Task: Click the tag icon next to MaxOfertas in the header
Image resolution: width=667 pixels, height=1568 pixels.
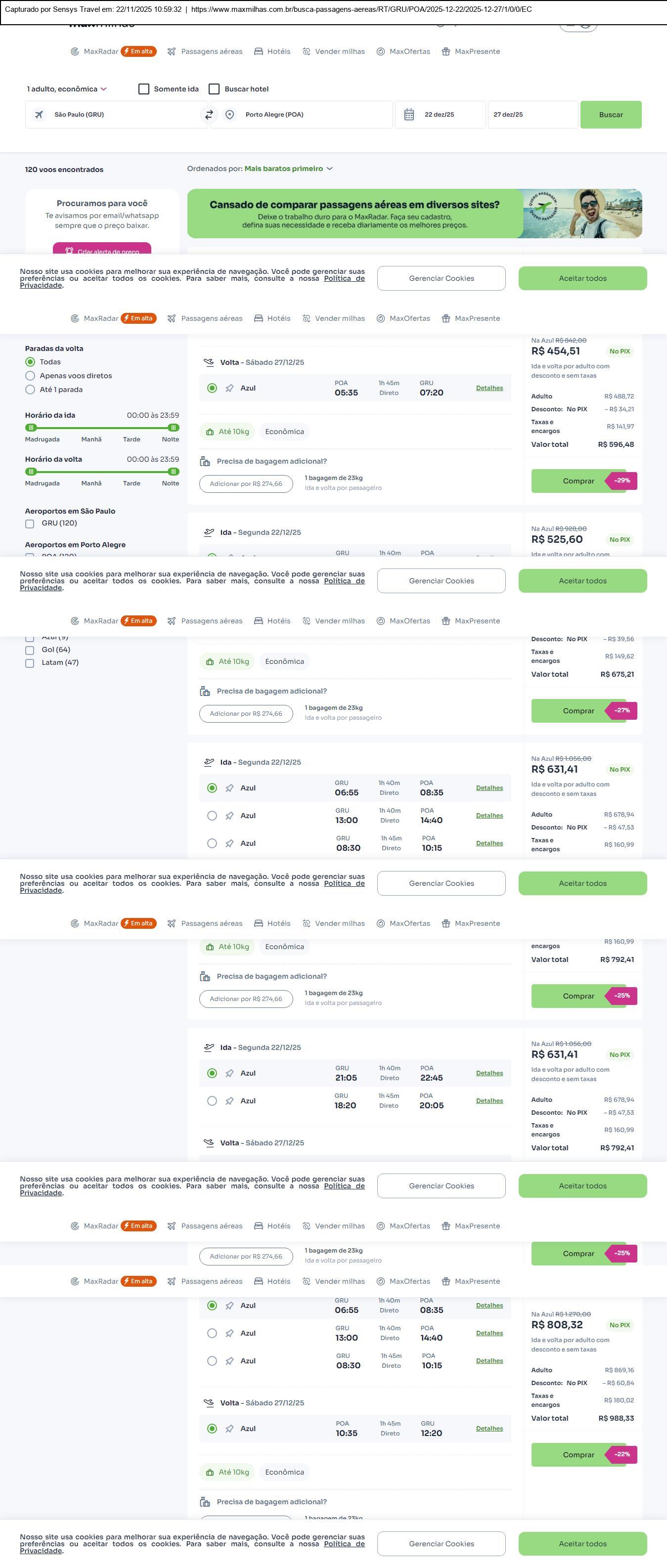Action: coord(380,52)
